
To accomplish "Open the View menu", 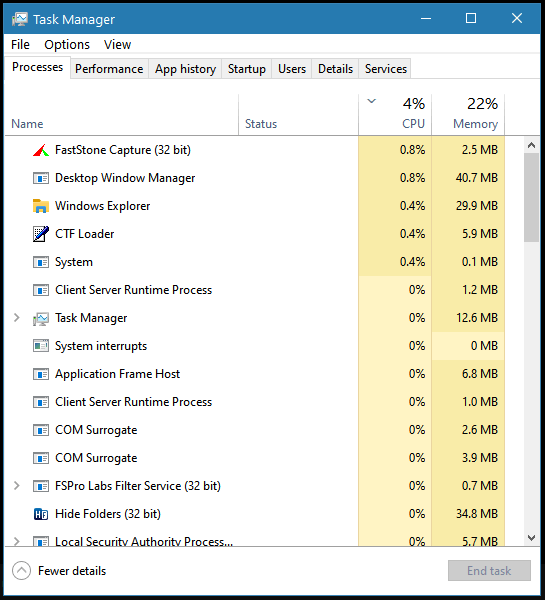I will tap(117, 45).
